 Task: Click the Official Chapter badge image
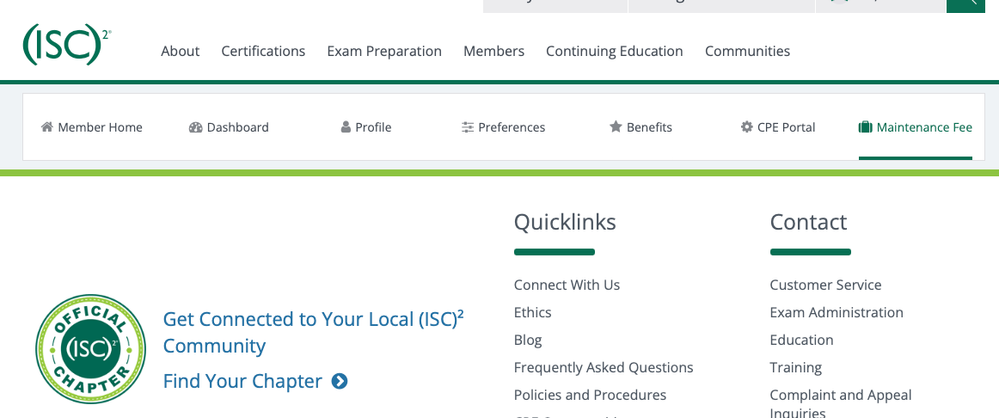[90, 348]
